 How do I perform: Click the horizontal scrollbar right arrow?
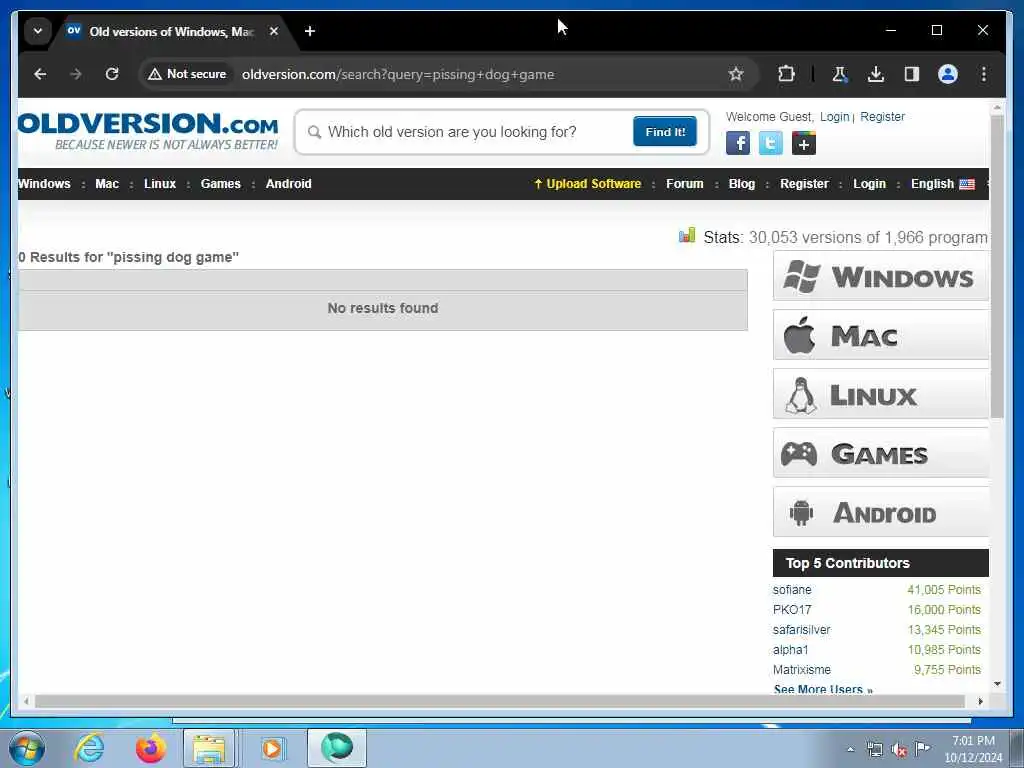[980, 701]
